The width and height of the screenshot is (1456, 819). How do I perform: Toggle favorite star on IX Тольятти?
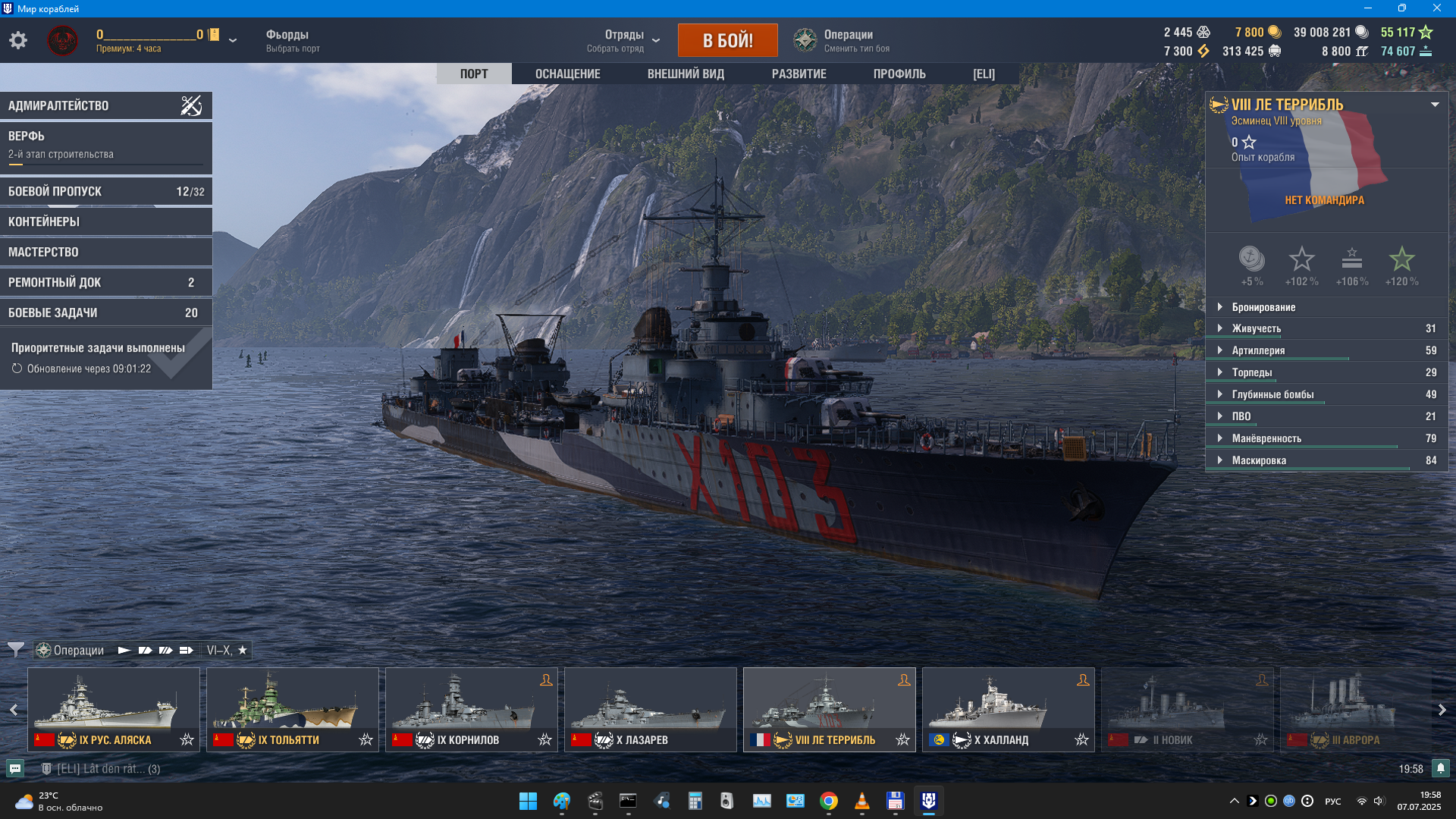(366, 739)
